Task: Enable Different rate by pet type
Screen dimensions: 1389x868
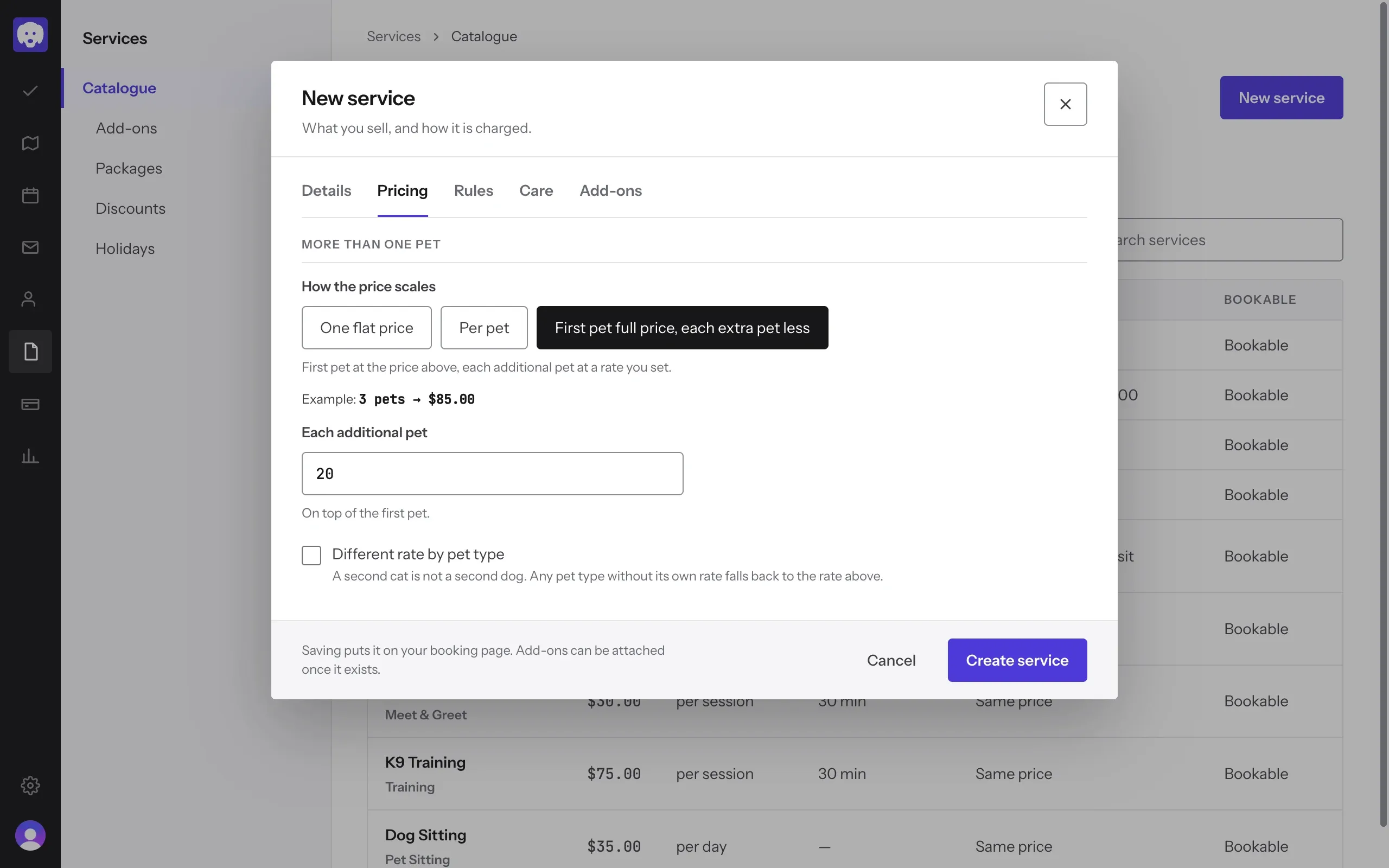Action: point(311,555)
